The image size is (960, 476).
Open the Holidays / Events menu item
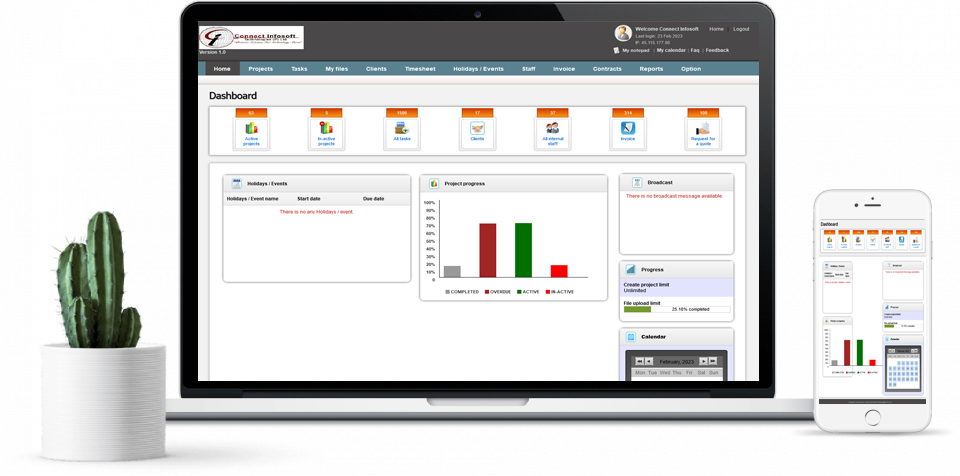pos(479,69)
